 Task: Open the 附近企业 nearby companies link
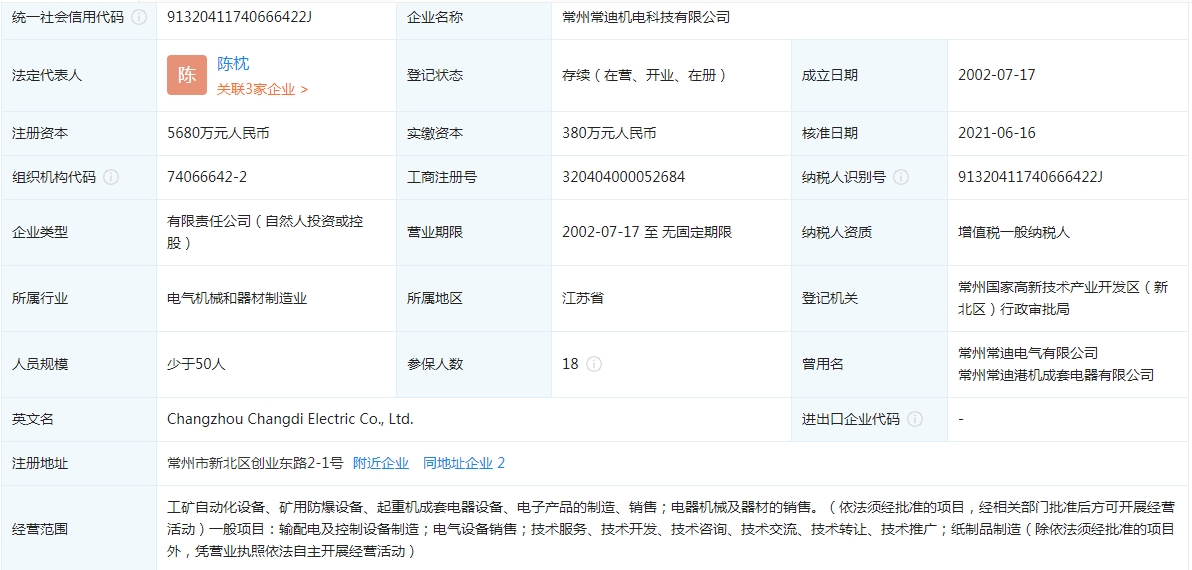click(381, 463)
